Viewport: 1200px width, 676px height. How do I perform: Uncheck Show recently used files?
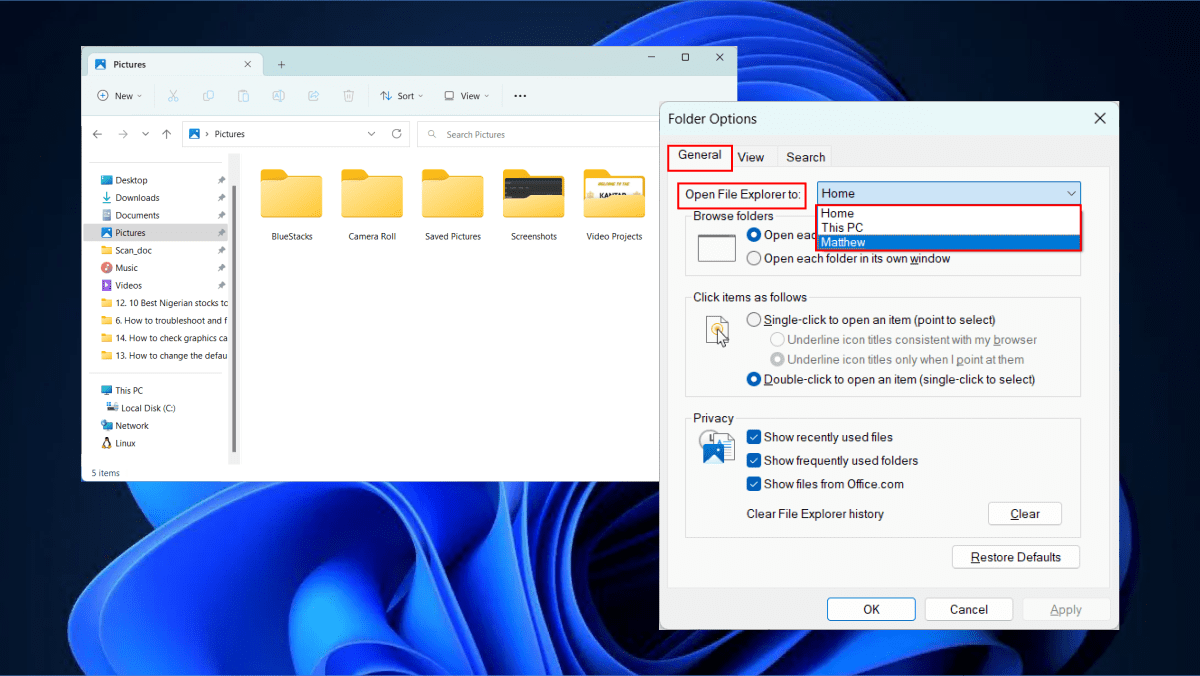coord(755,437)
